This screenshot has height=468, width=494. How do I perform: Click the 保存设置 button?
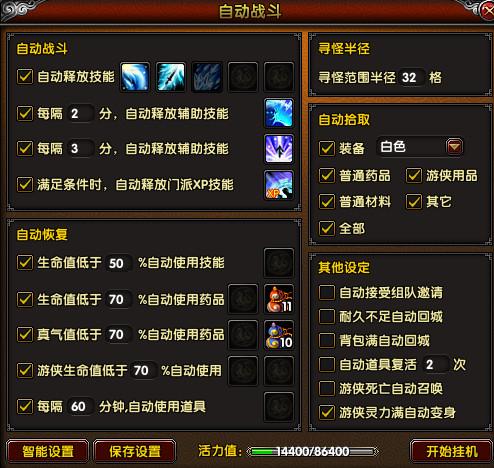coord(135,452)
